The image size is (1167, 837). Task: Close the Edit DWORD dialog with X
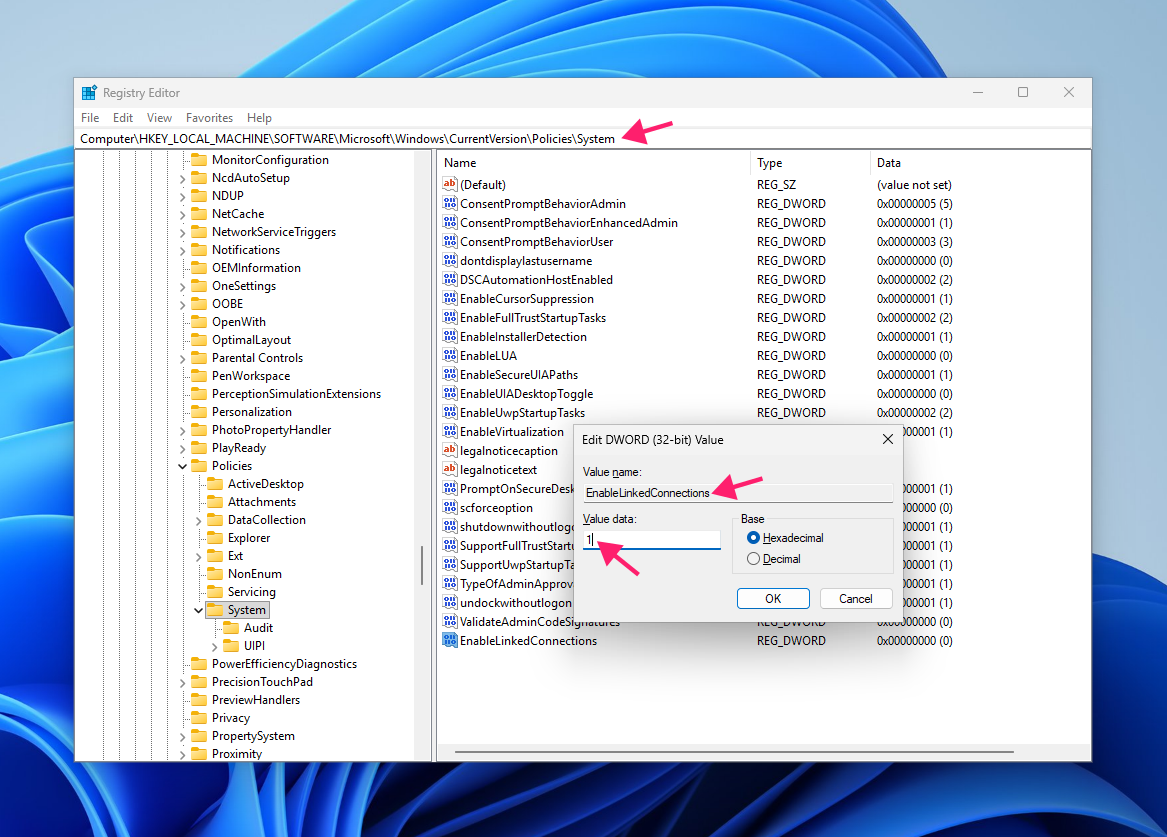887,440
